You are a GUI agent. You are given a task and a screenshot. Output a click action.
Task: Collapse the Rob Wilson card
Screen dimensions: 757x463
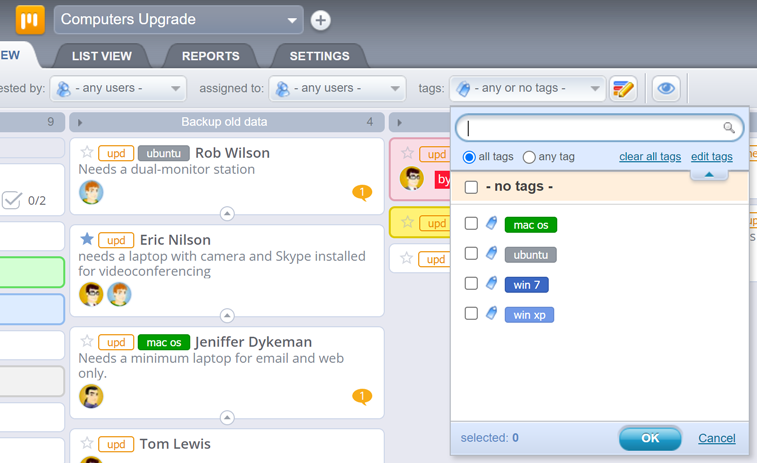(227, 213)
